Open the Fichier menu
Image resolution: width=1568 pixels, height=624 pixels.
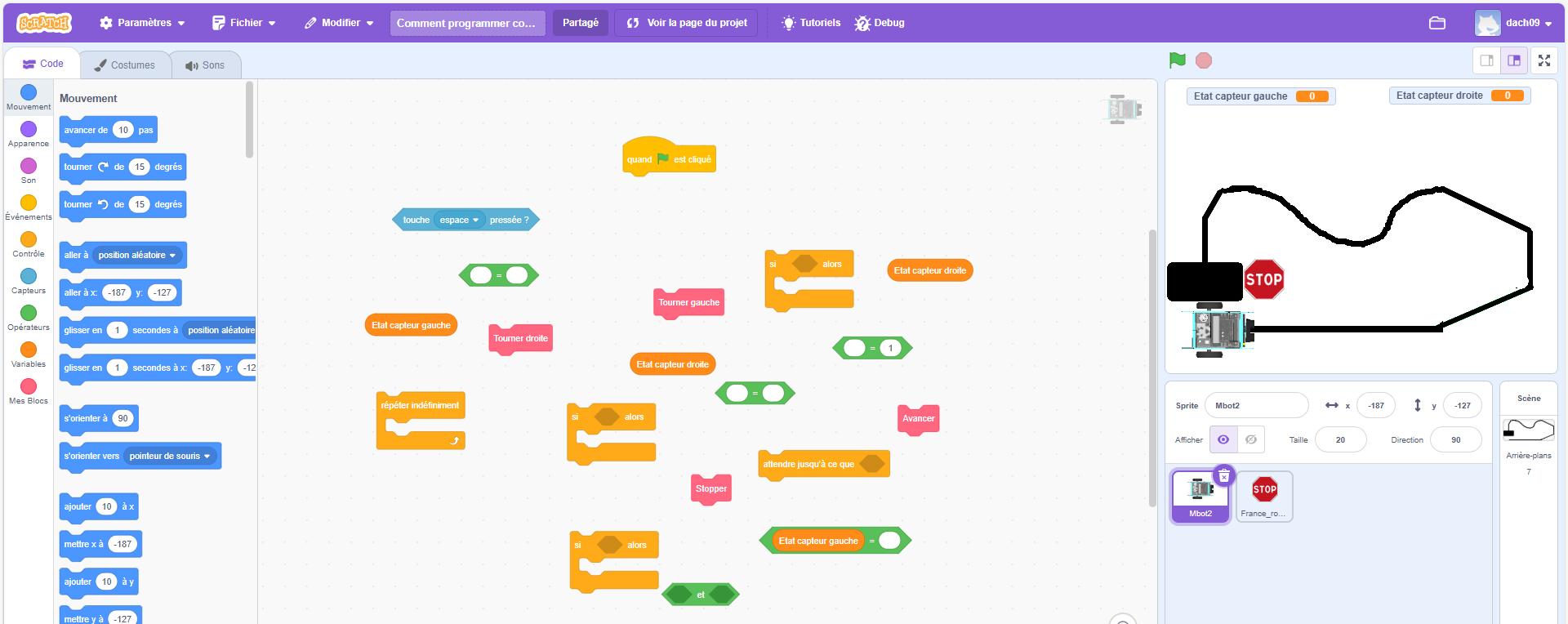pyautogui.click(x=244, y=23)
